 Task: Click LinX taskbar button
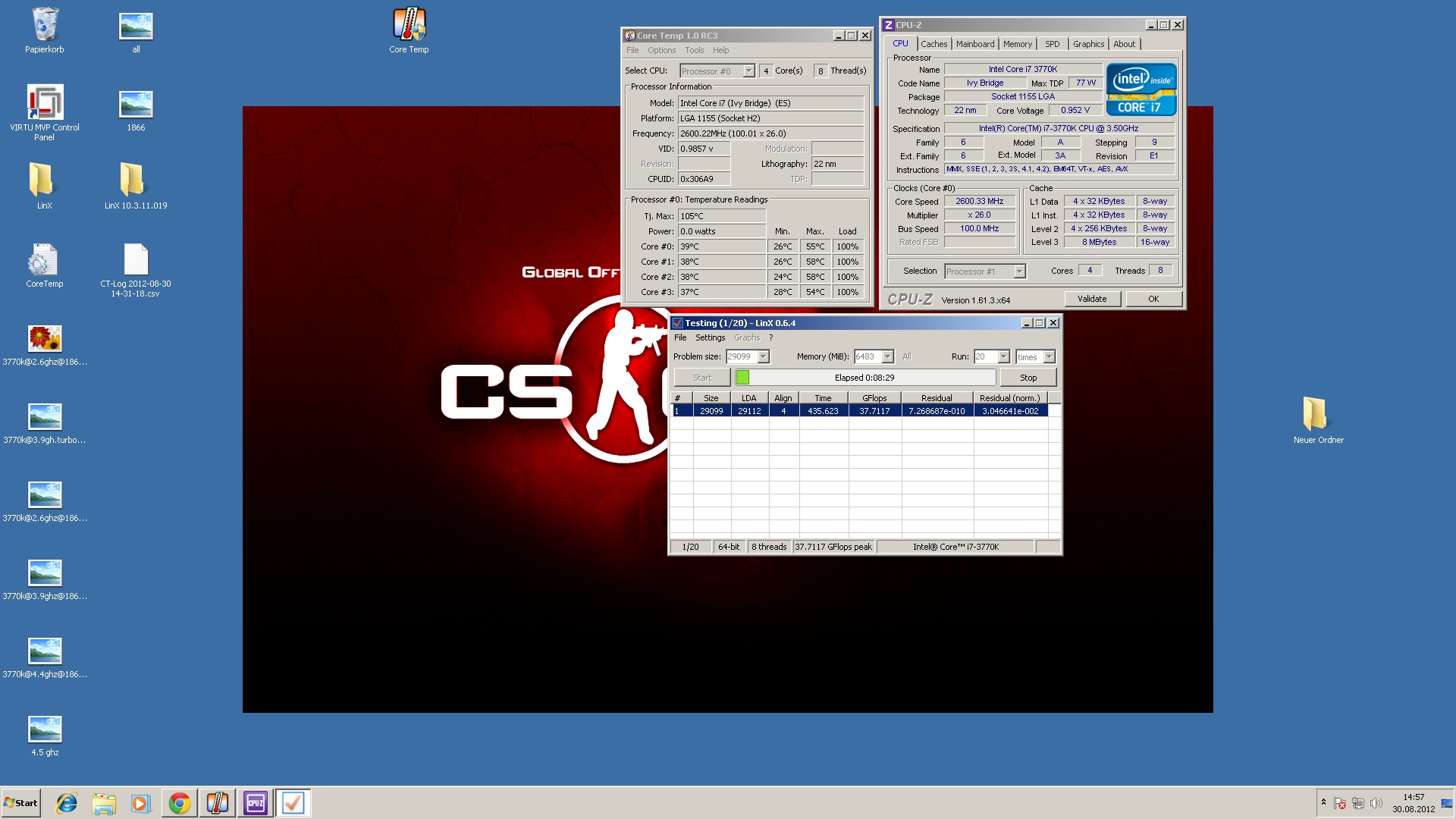(293, 803)
